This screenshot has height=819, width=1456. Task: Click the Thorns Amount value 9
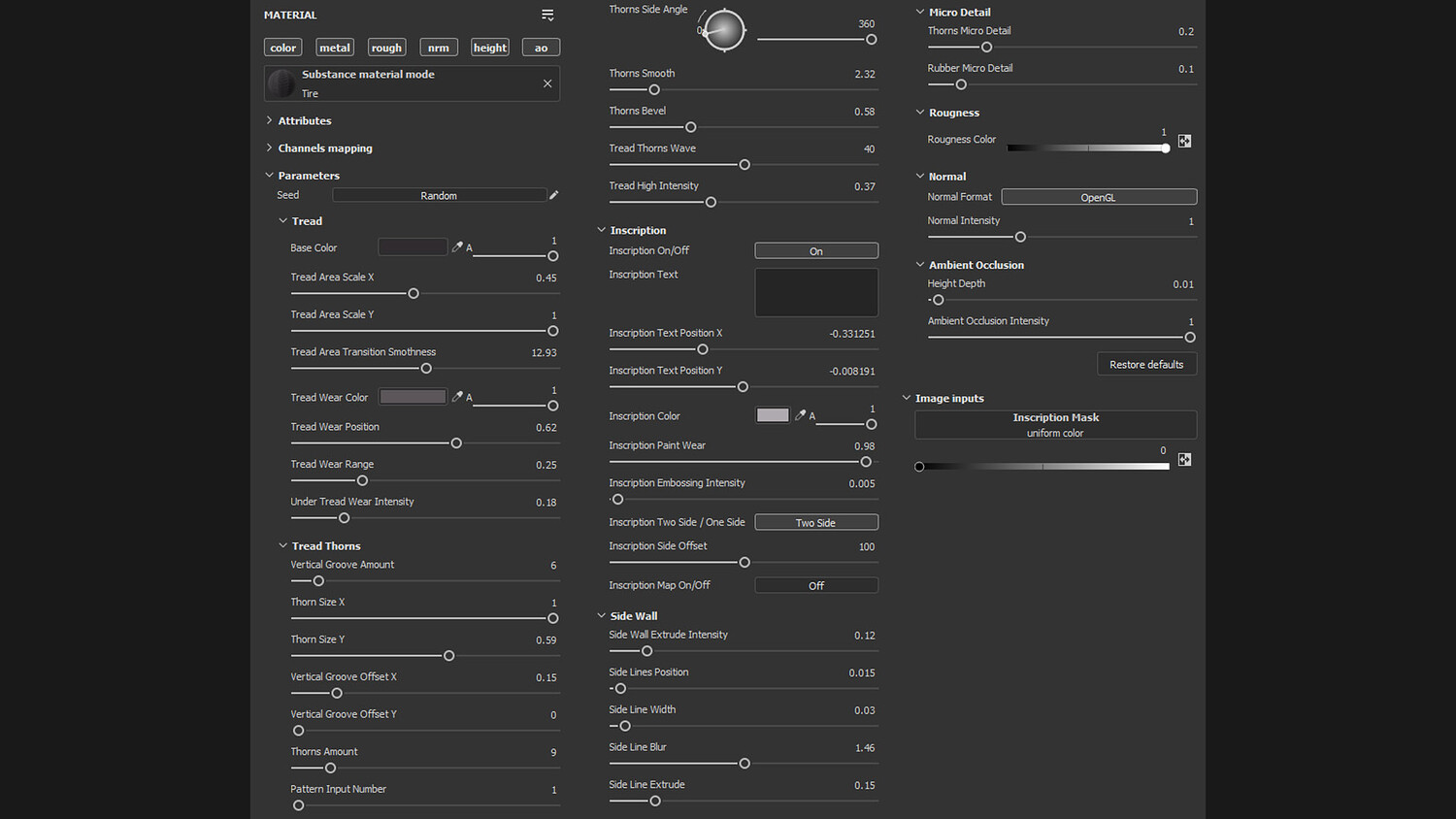tap(553, 752)
